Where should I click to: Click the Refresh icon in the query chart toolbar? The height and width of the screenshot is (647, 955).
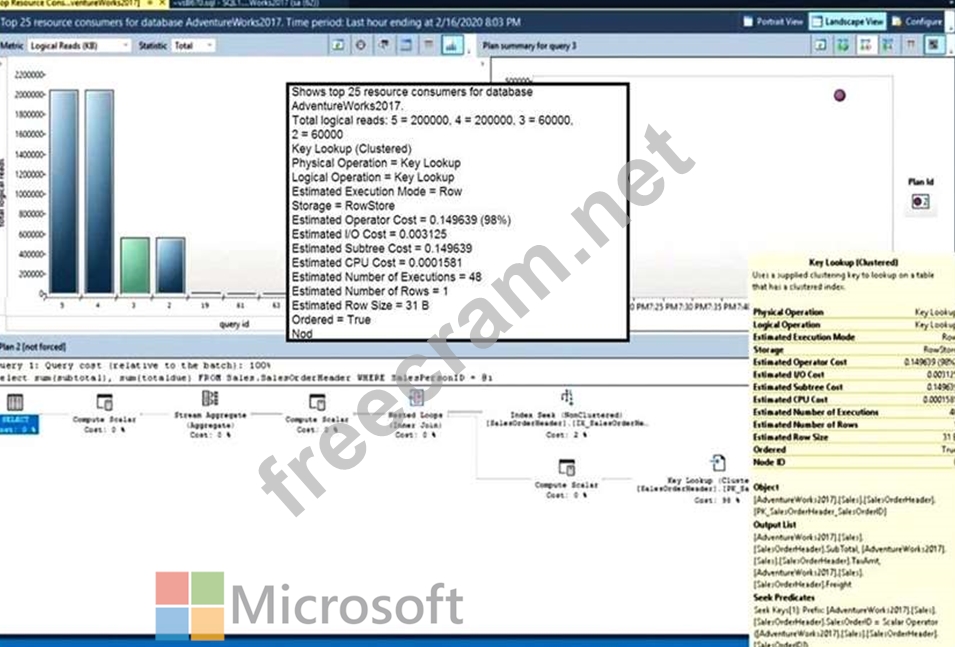click(339, 45)
